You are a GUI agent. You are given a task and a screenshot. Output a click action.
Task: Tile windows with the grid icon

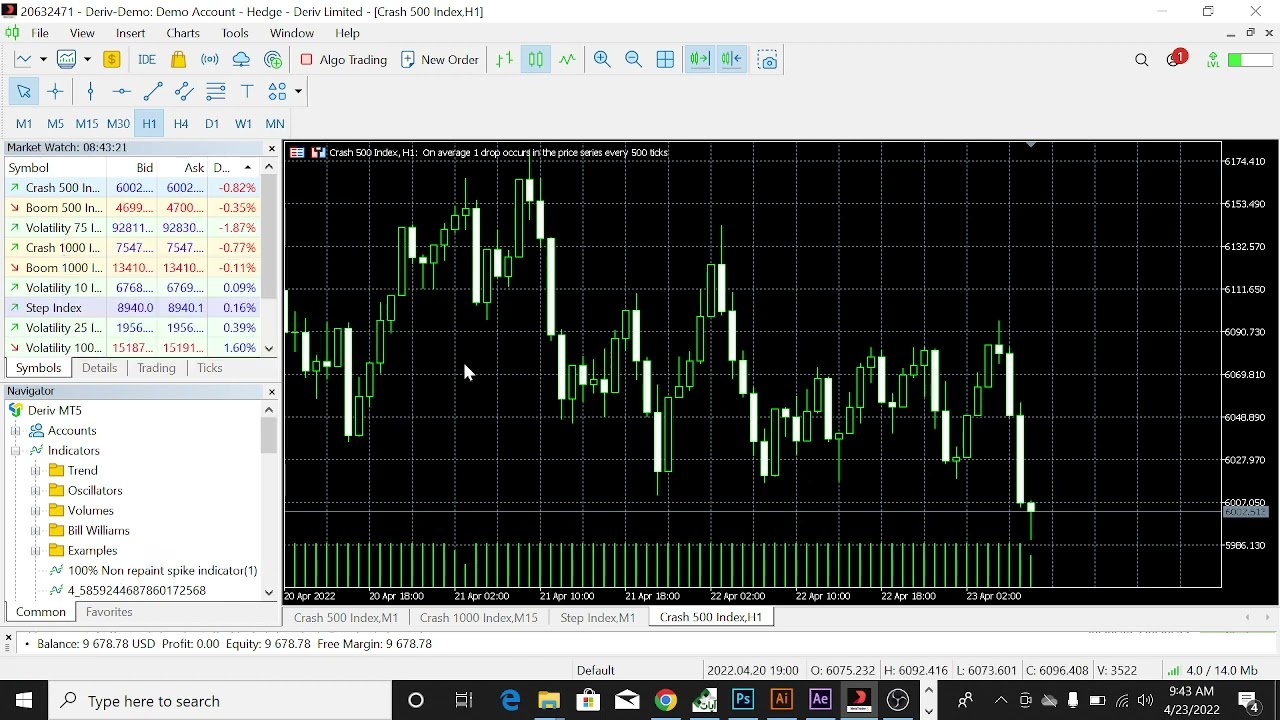(666, 60)
